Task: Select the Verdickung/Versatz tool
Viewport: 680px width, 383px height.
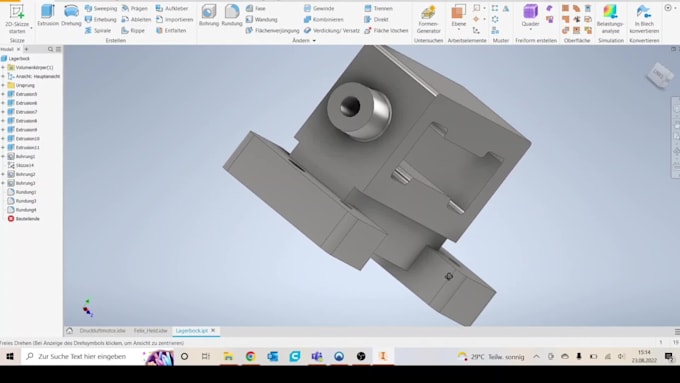Action: [332, 30]
